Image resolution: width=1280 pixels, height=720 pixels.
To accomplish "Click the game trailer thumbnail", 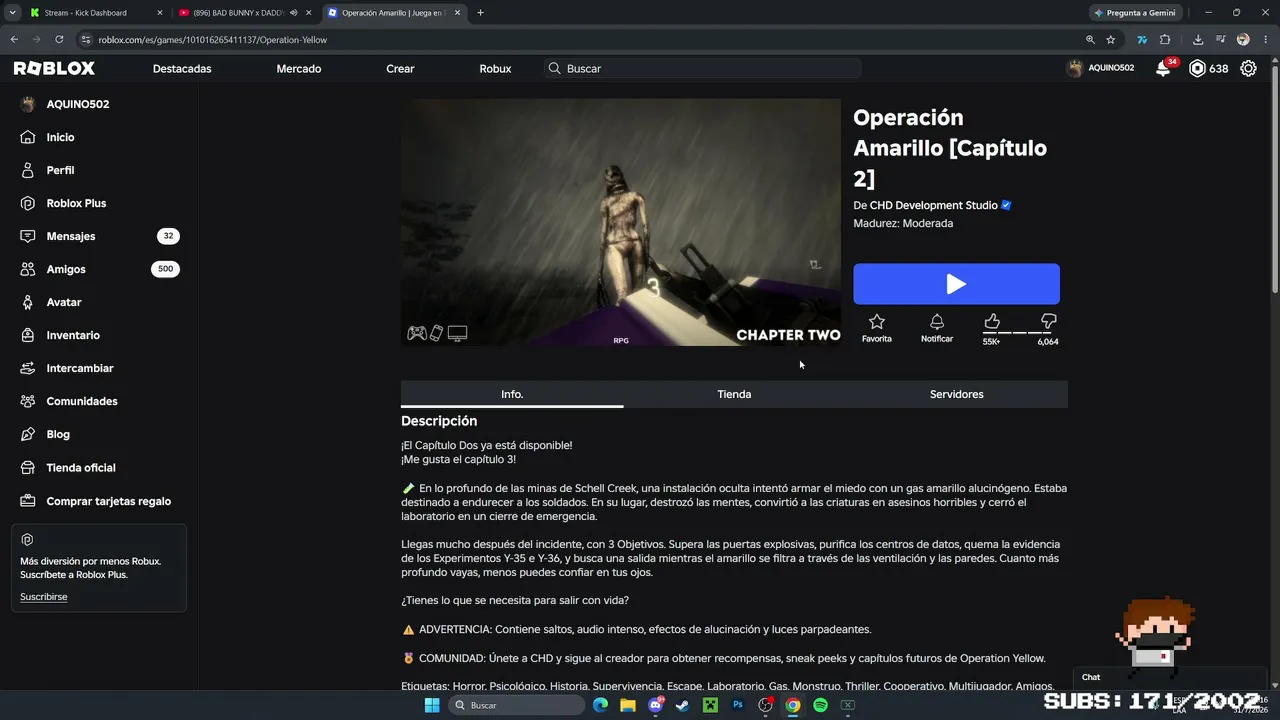I will click(x=621, y=222).
